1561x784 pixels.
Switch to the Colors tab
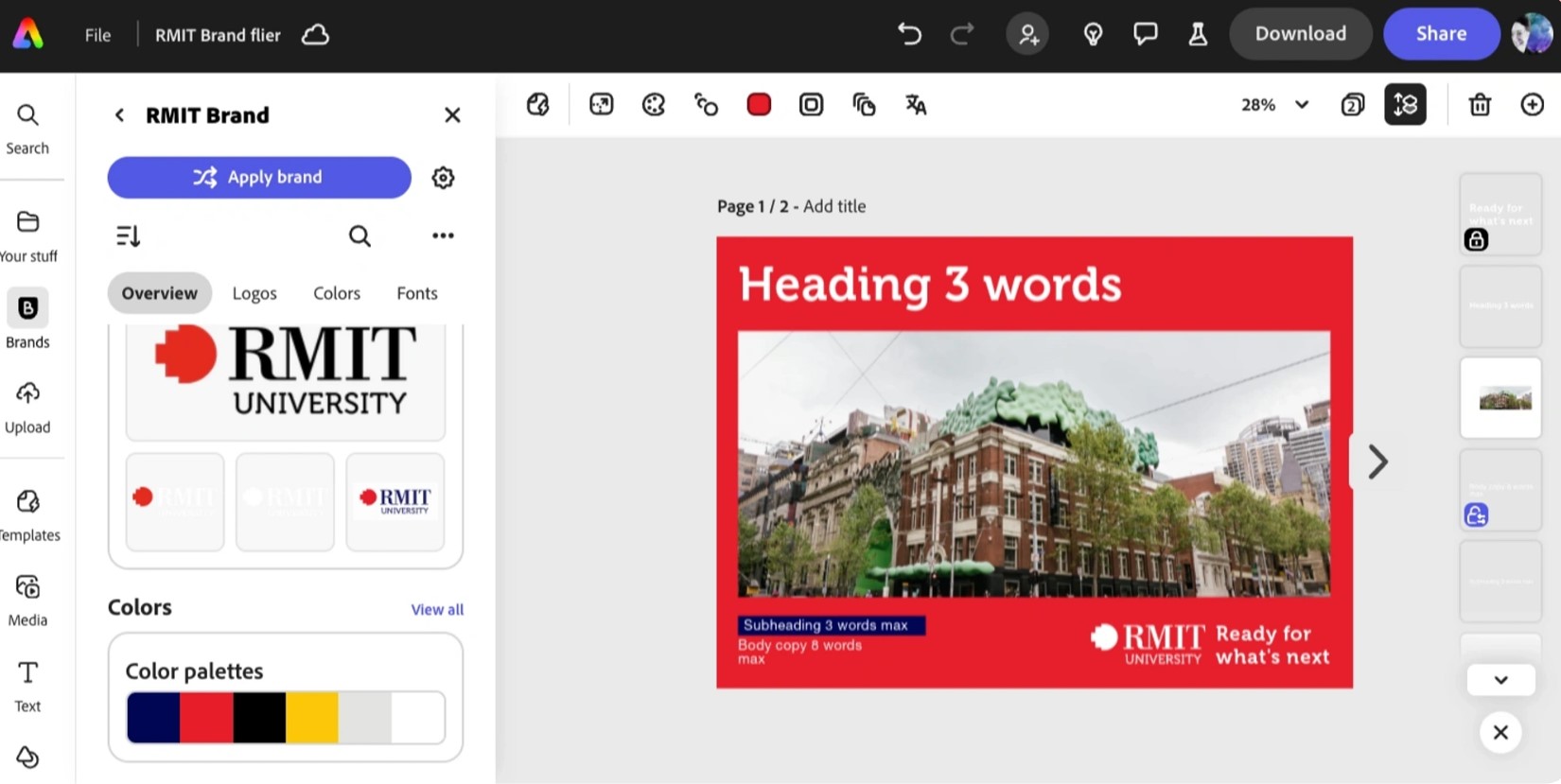pos(337,293)
